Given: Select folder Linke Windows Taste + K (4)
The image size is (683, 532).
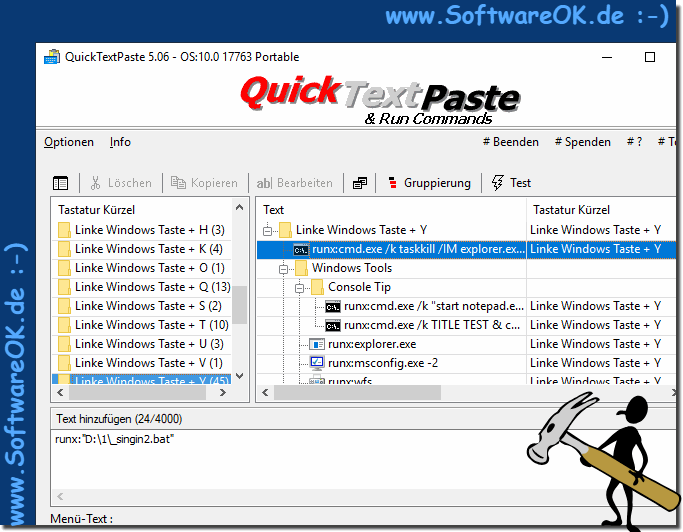Looking at the screenshot, I should (x=142, y=249).
